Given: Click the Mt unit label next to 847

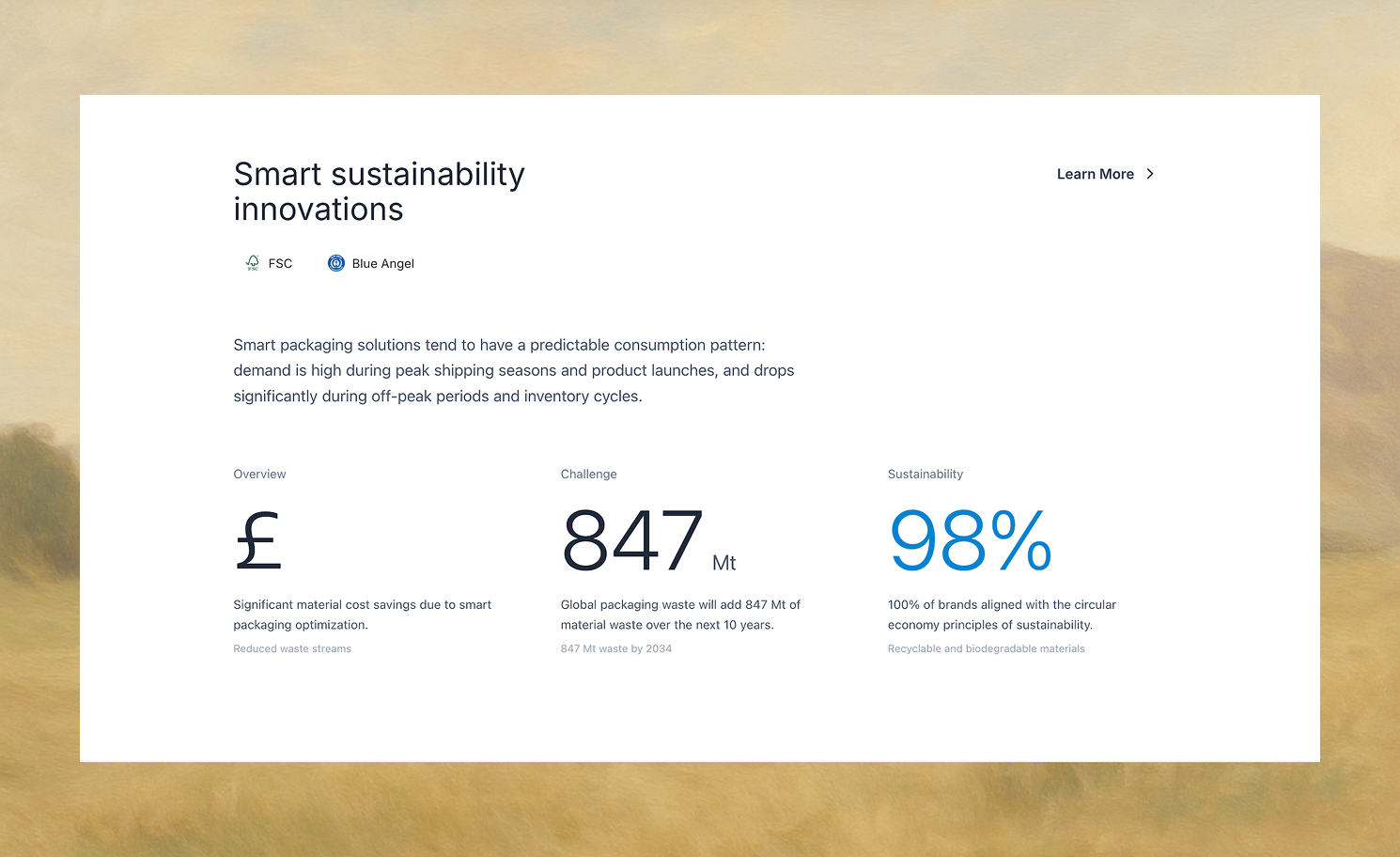Looking at the screenshot, I should tap(725, 562).
